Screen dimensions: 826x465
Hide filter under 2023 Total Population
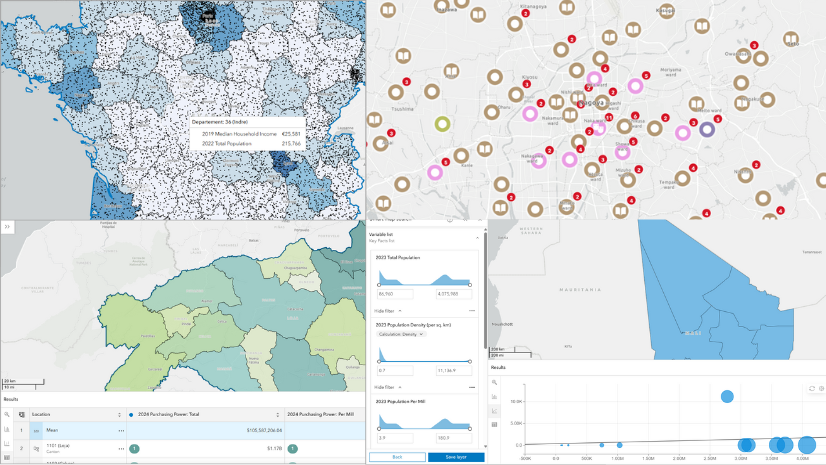[x=388, y=311]
